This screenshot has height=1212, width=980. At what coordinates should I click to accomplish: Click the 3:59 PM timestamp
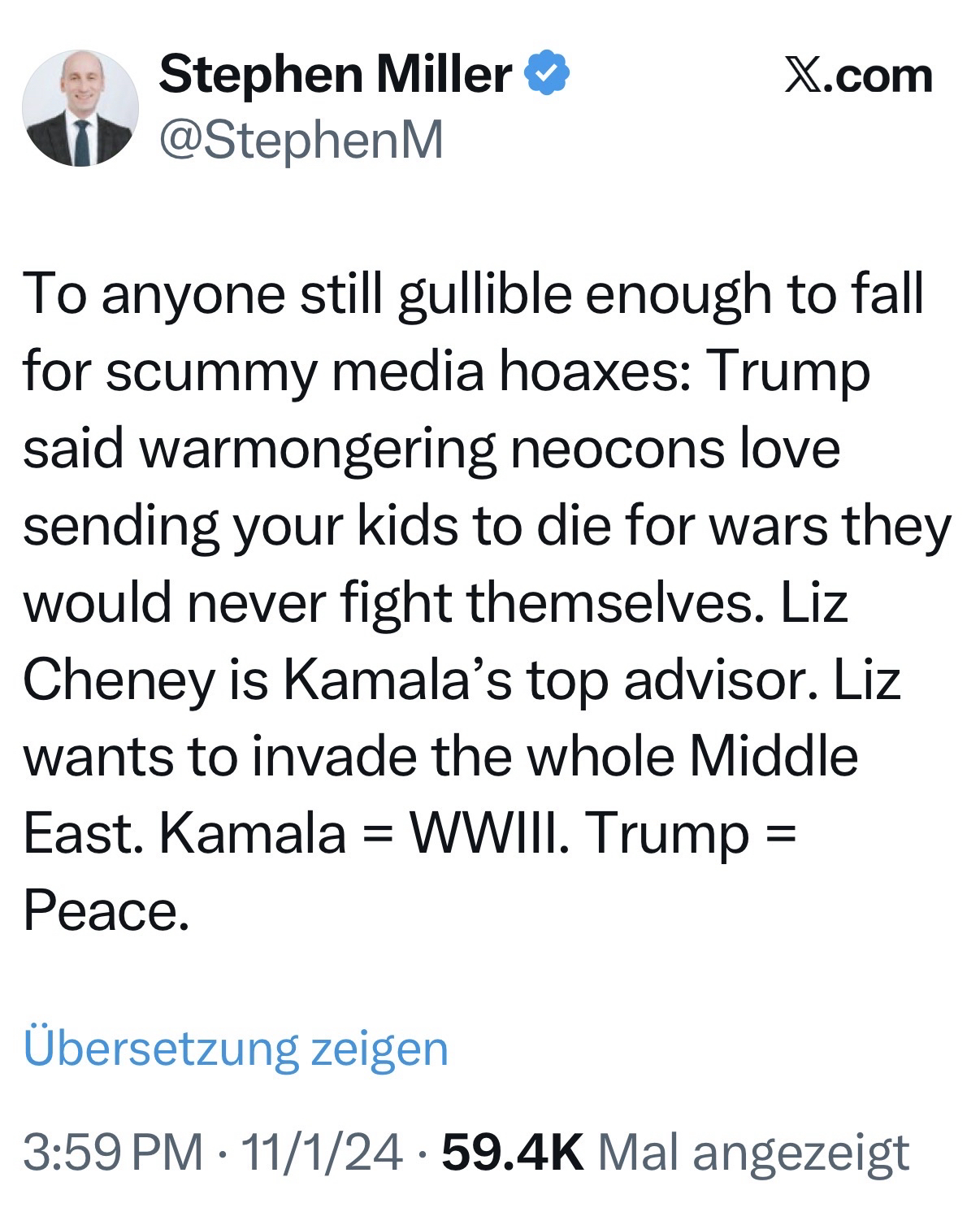coord(113,1152)
